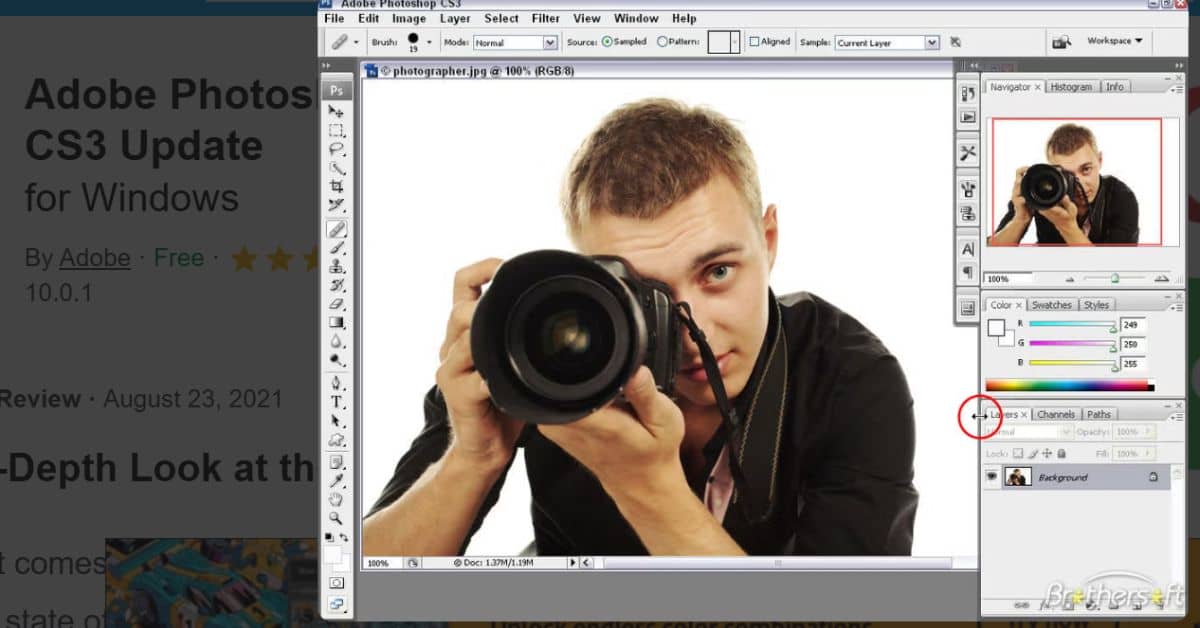Toggle ignore adjustment layers icon in options bar
The width and height of the screenshot is (1200, 628).
(x=956, y=42)
